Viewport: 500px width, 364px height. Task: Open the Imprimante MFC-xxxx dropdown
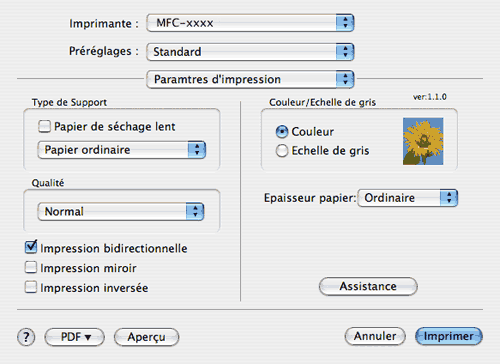coord(250,23)
